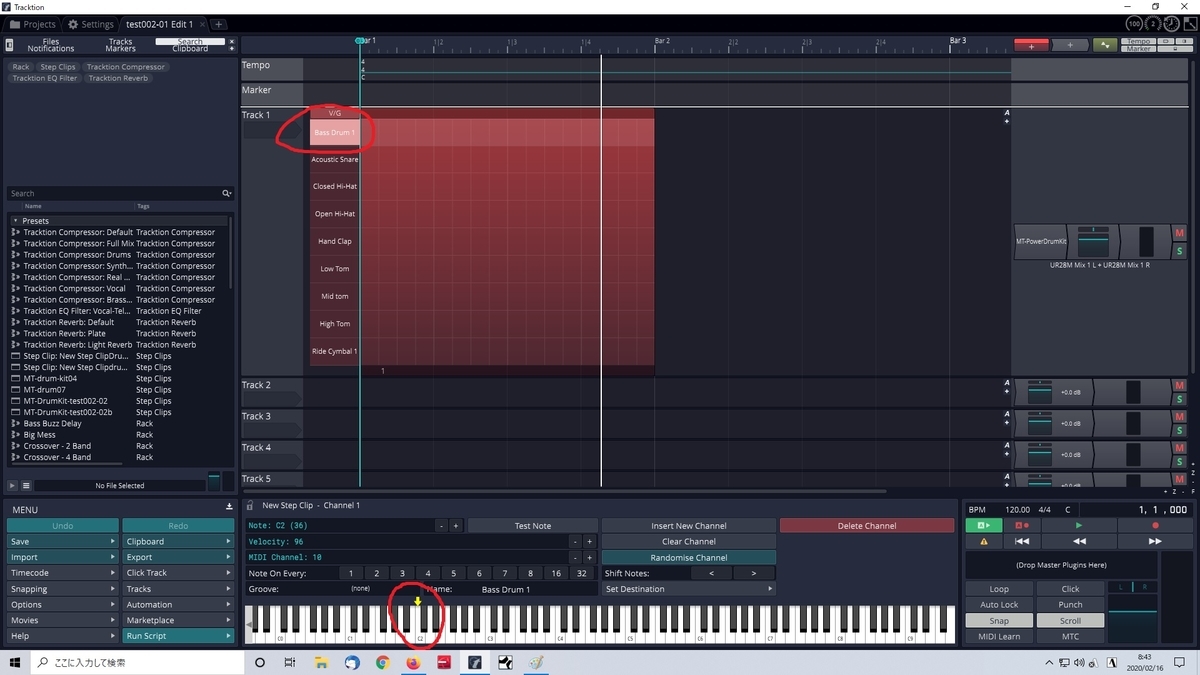1200x675 pixels.
Task: Toggle the Punch button
Action: 1071,604
